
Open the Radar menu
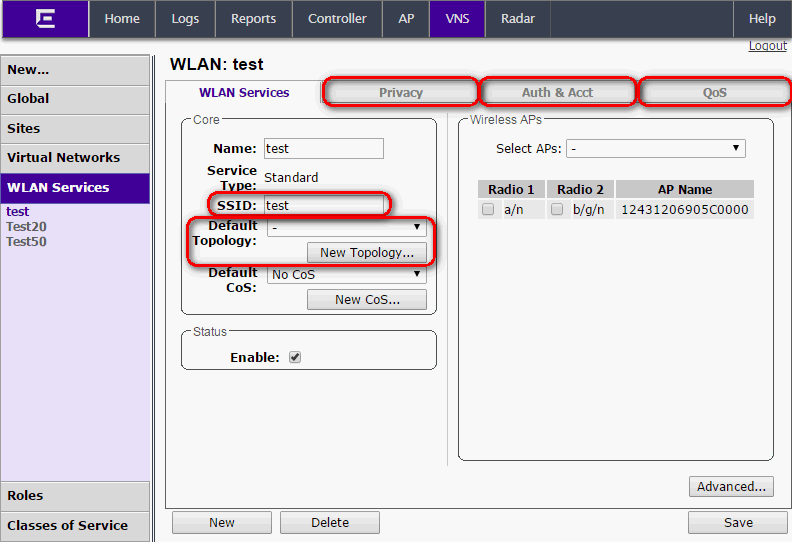(x=517, y=19)
